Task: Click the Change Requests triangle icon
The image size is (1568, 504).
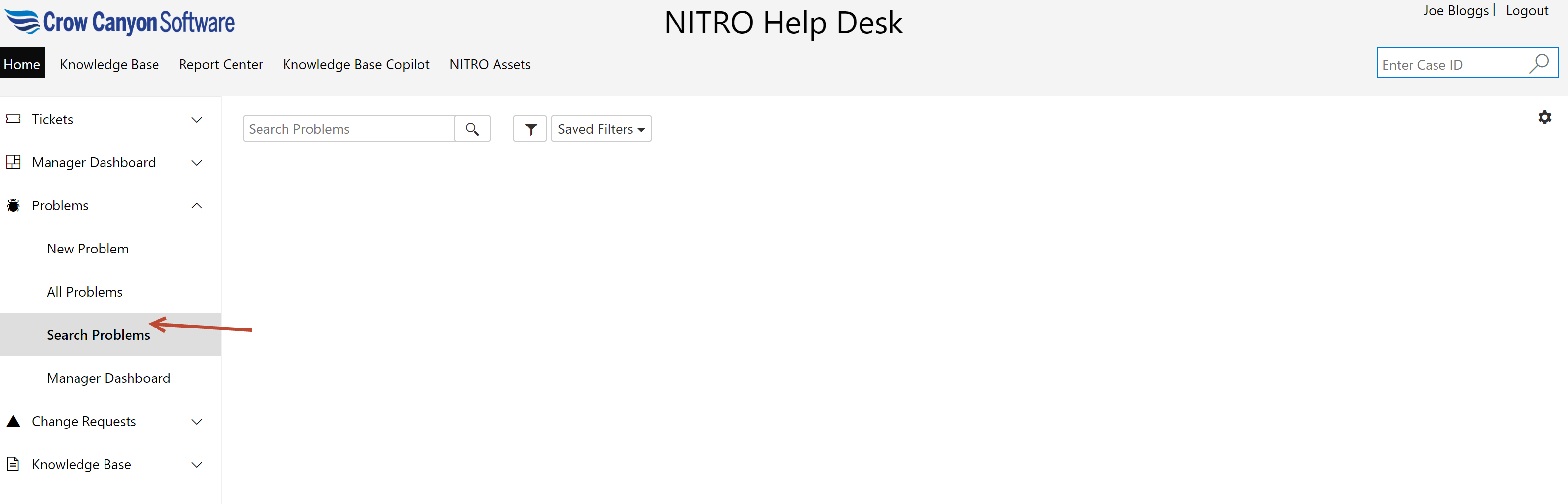Action: [x=13, y=421]
